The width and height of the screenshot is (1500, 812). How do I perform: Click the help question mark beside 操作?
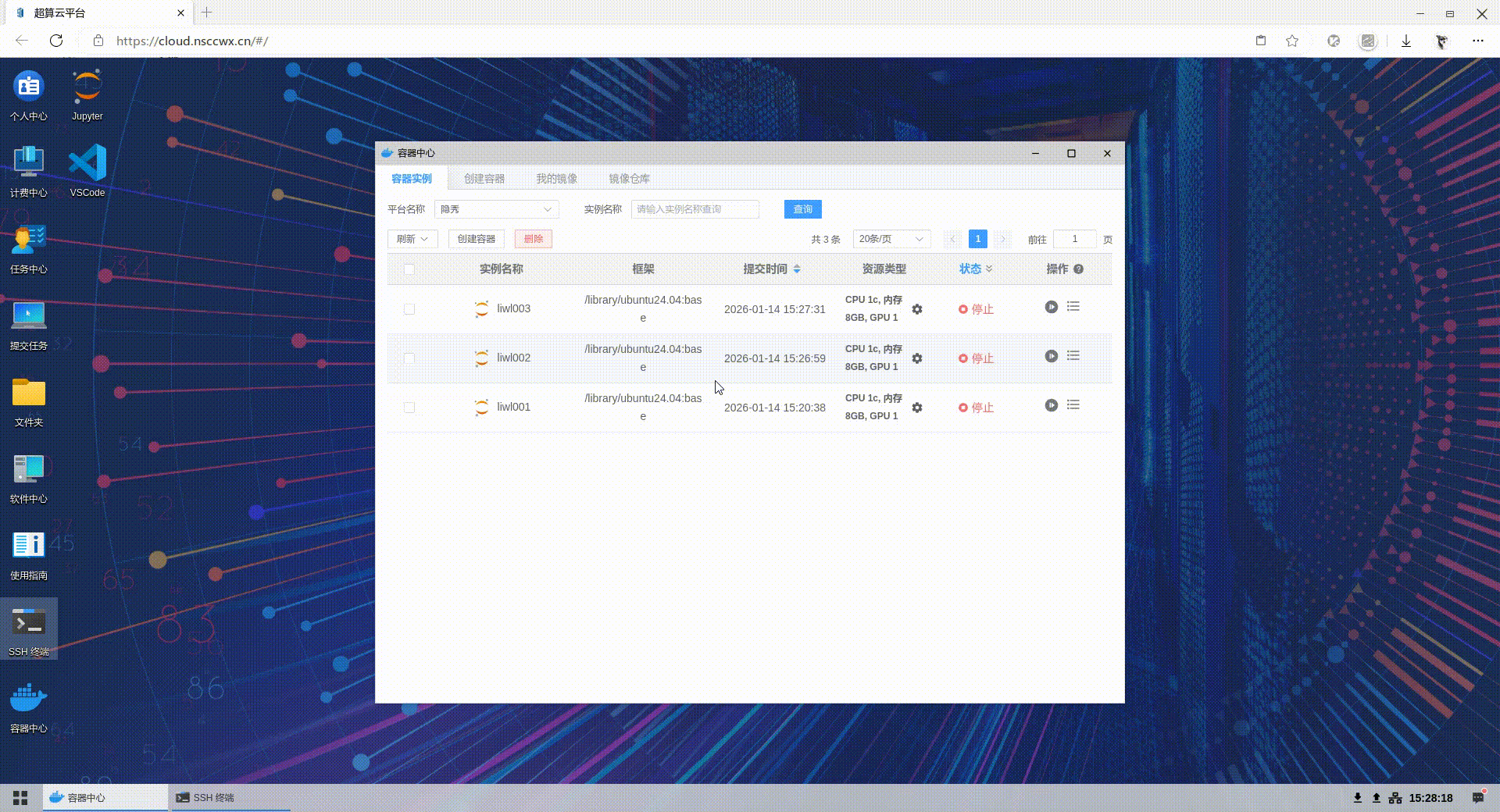(x=1078, y=269)
